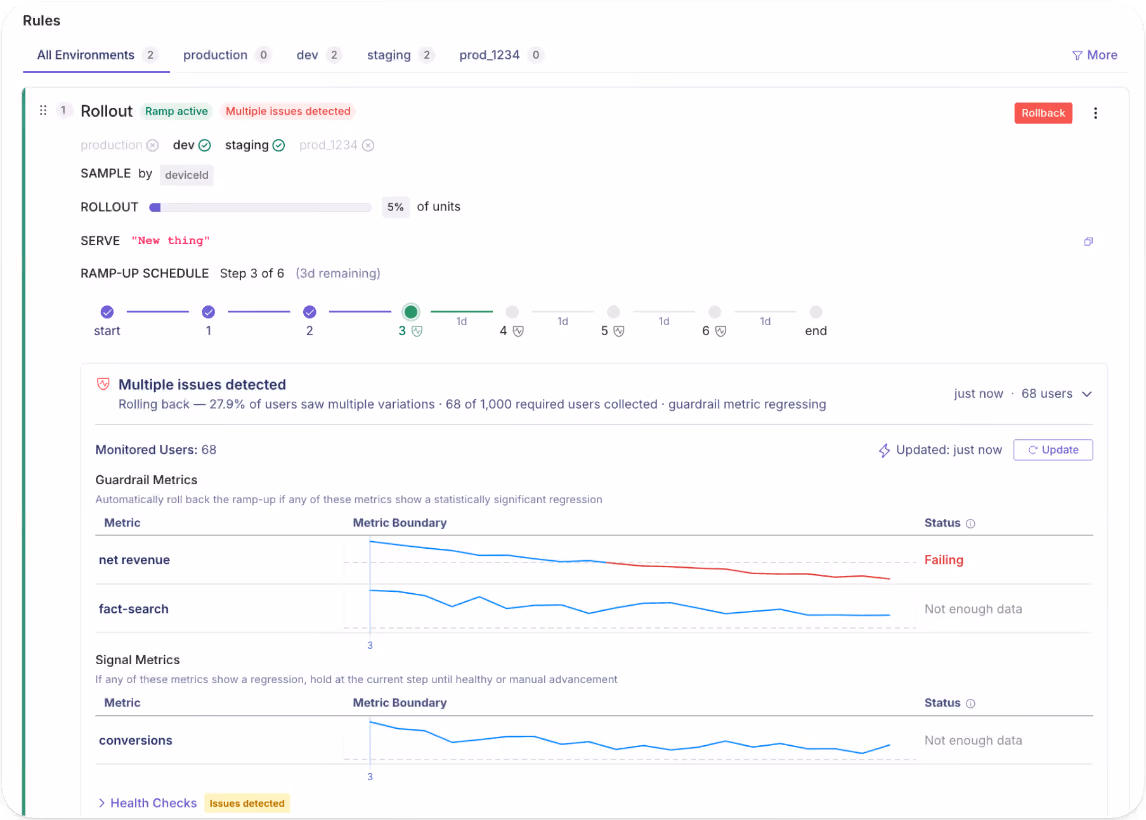
Task: Click the fact-search boundary chart
Action: tap(629, 609)
